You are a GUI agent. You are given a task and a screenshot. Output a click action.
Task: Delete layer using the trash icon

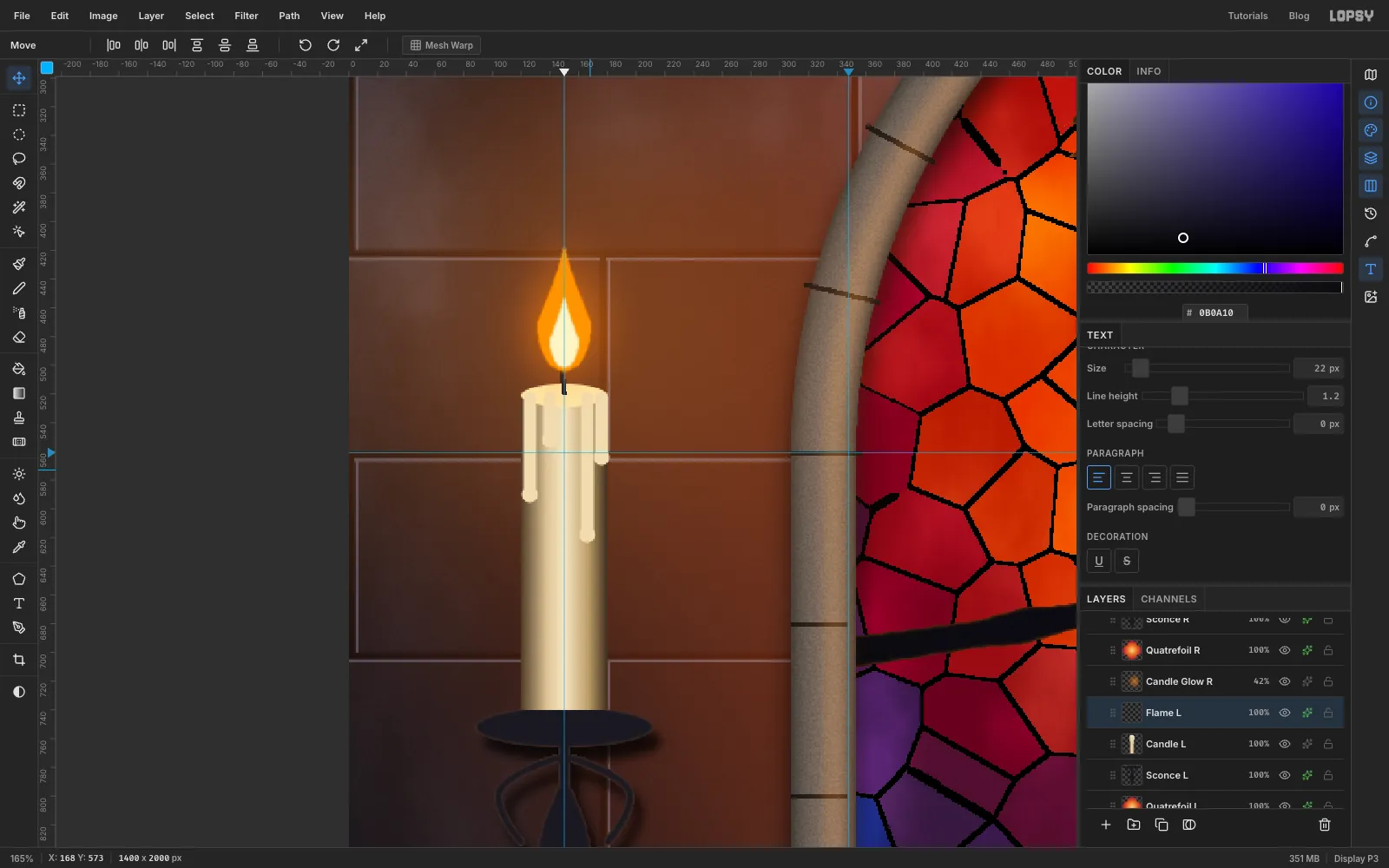click(x=1325, y=825)
